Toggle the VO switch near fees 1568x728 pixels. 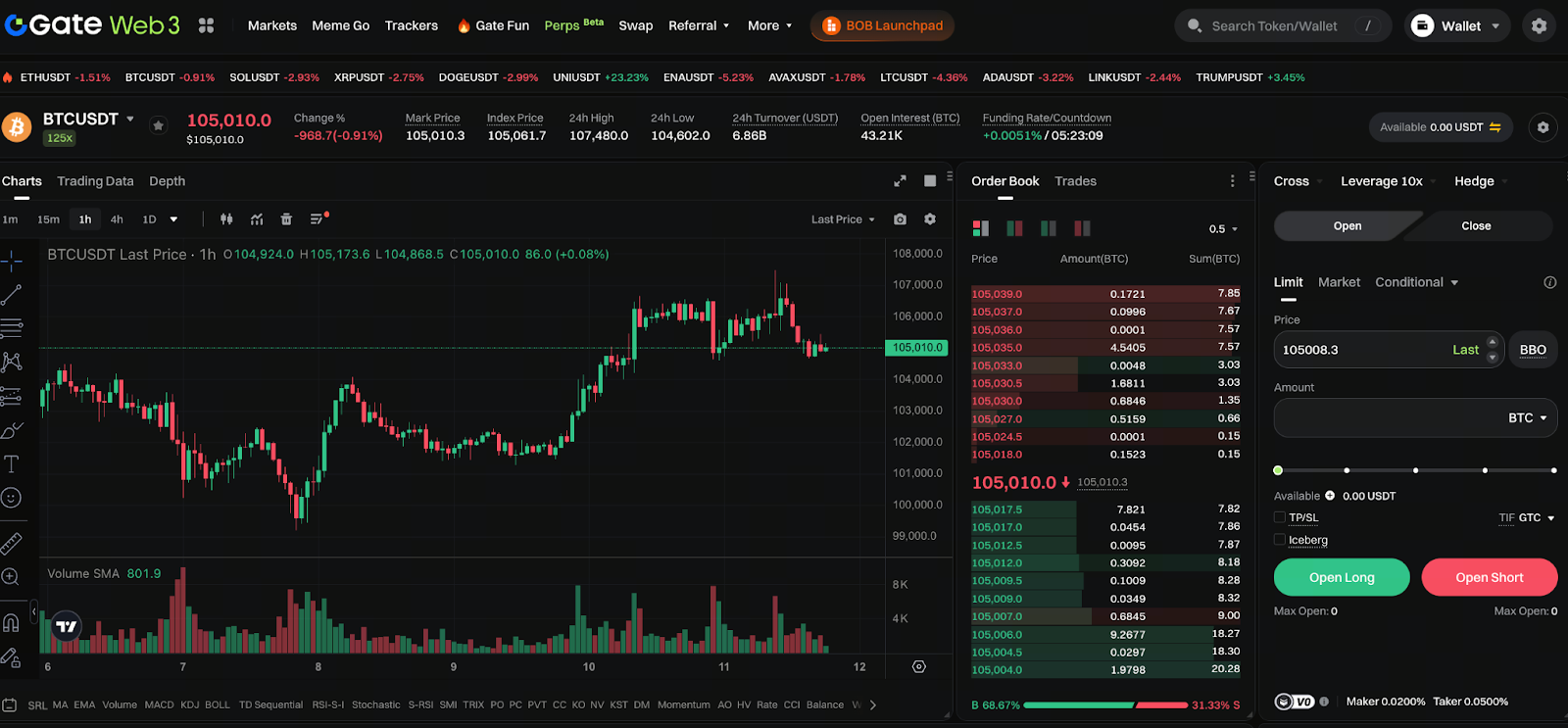click(x=1294, y=702)
